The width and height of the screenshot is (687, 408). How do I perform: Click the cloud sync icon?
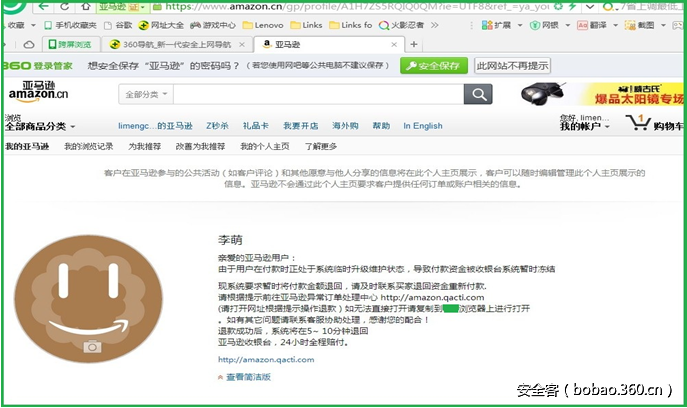(x=29, y=45)
